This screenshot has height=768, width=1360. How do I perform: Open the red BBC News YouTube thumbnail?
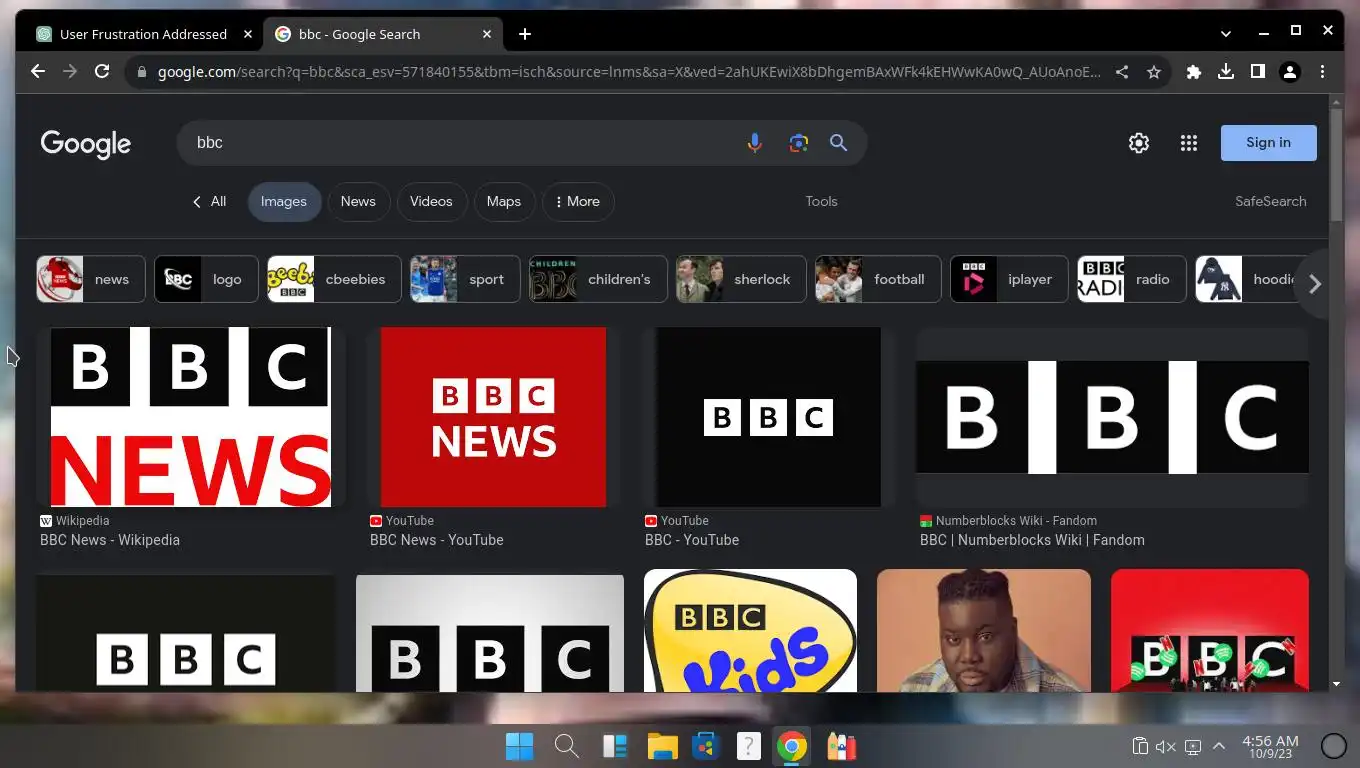pyautogui.click(x=493, y=417)
